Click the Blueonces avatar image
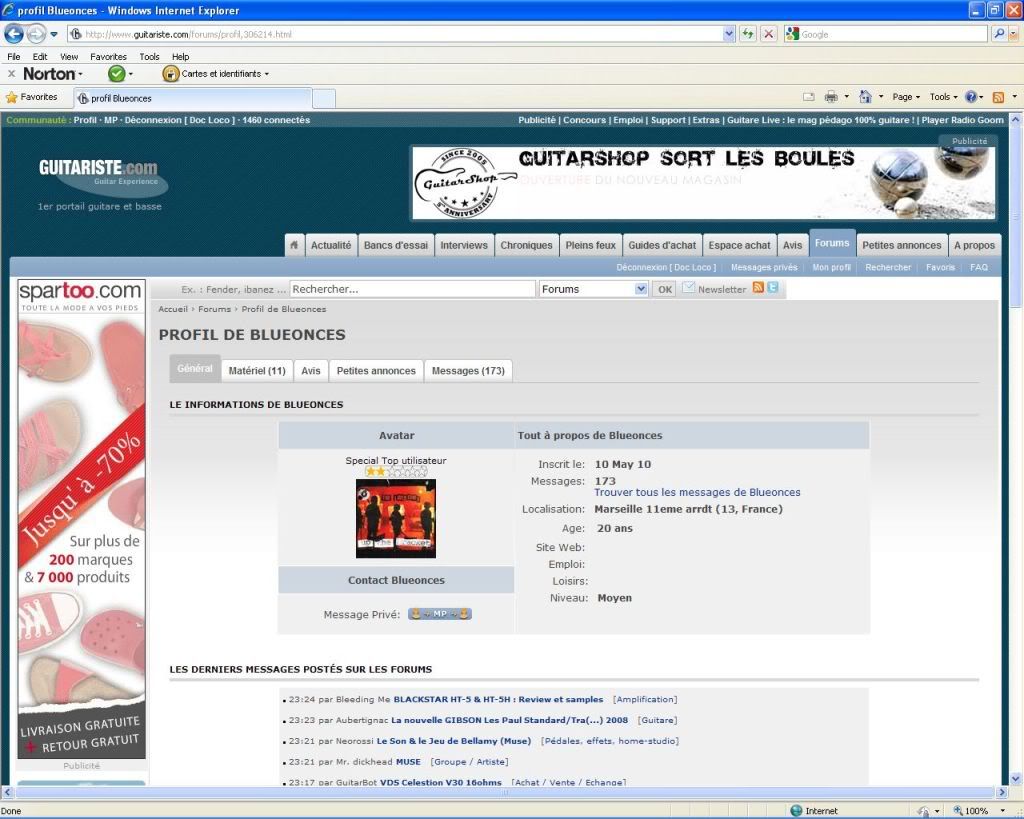 click(x=396, y=518)
